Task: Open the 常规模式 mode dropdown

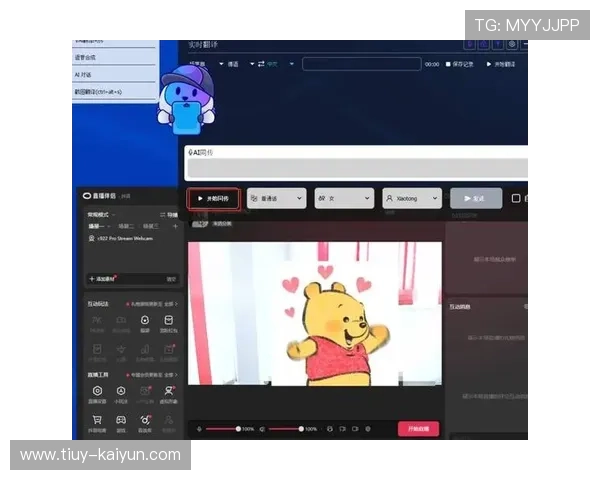Action: (x=101, y=215)
